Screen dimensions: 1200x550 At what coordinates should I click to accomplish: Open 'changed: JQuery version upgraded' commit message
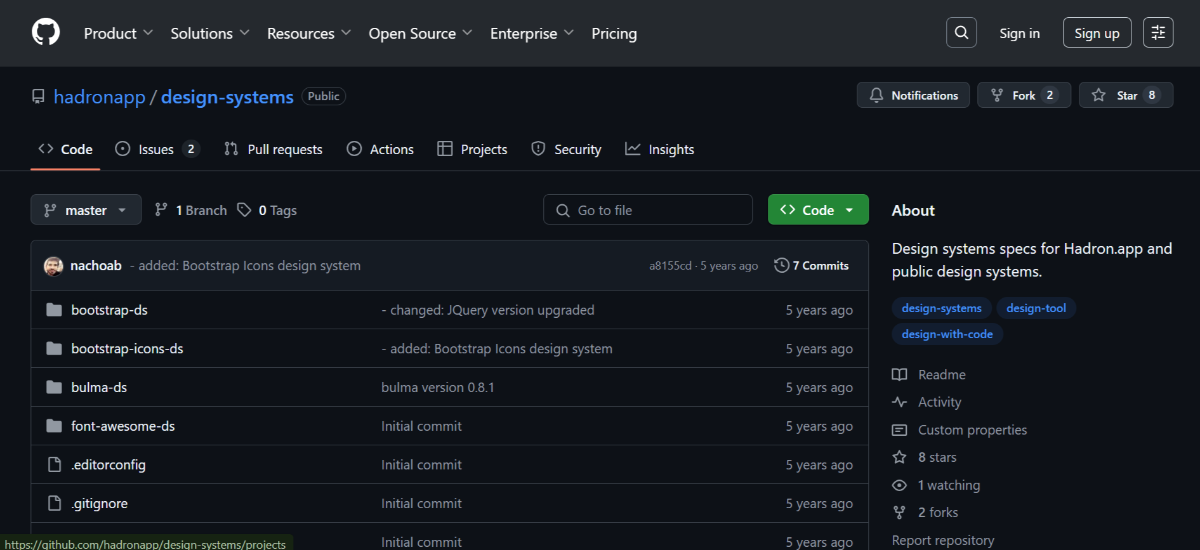(488, 310)
